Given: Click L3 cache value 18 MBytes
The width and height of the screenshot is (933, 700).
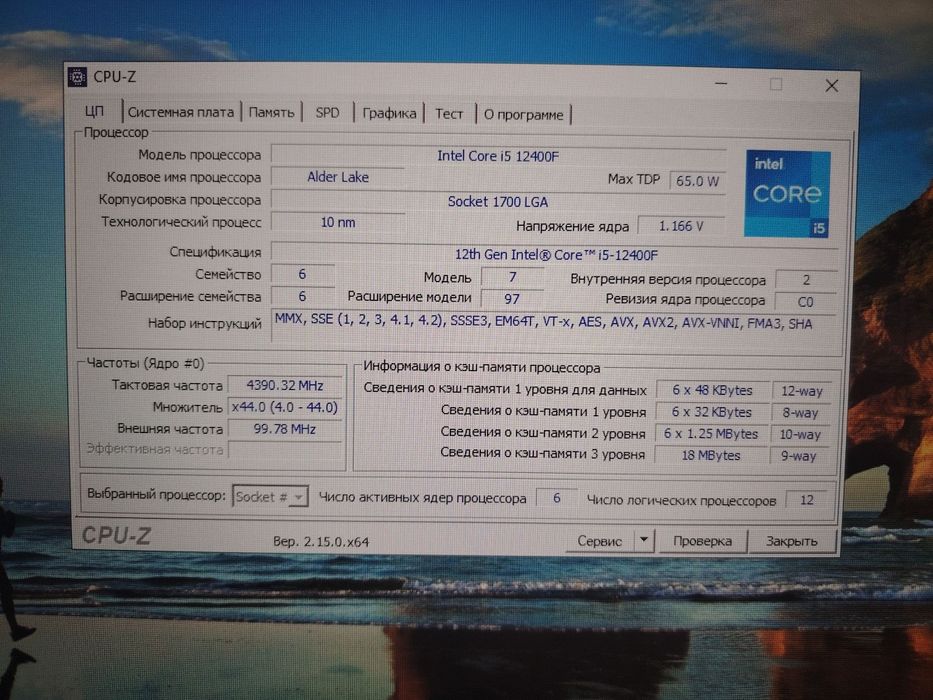Looking at the screenshot, I should coord(710,455).
